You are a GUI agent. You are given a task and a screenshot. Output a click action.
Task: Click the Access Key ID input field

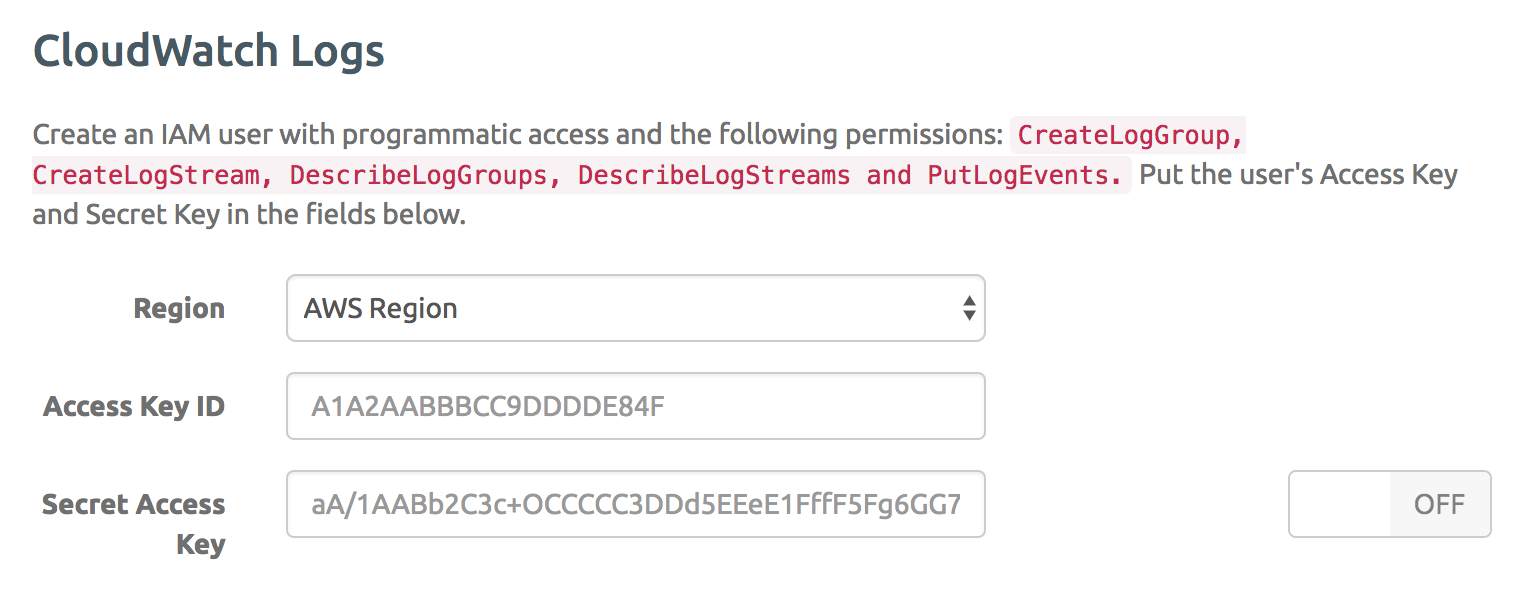click(636, 406)
